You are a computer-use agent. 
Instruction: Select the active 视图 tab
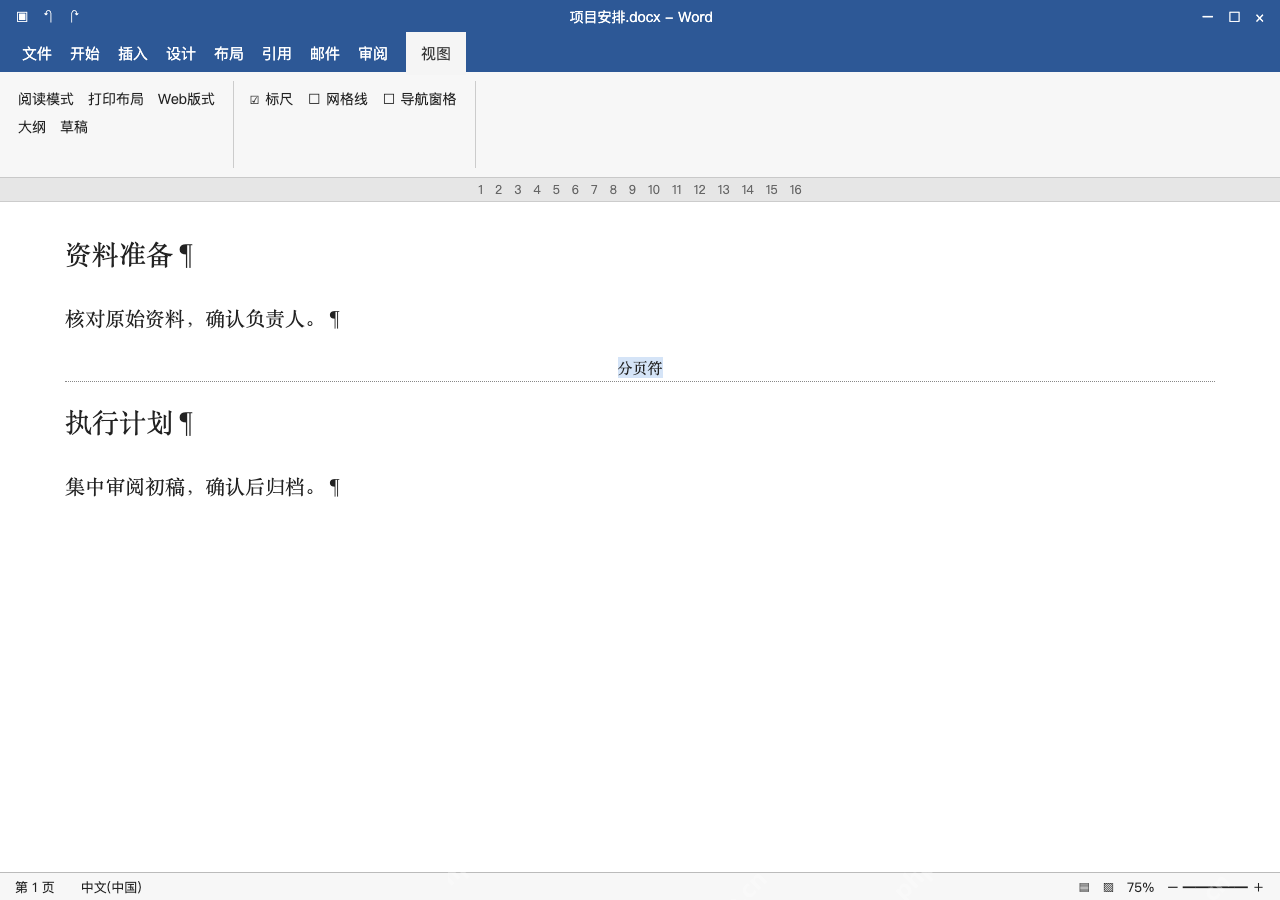[x=436, y=53]
